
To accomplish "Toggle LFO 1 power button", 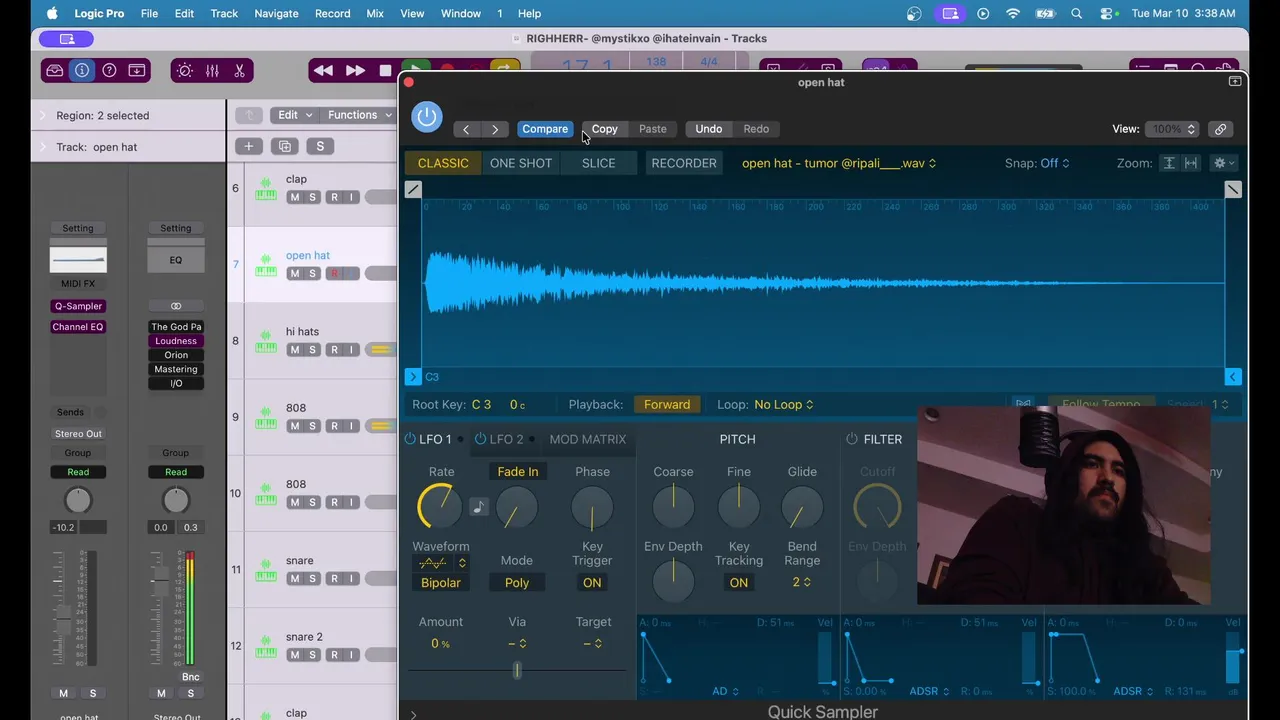I will (410, 439).
